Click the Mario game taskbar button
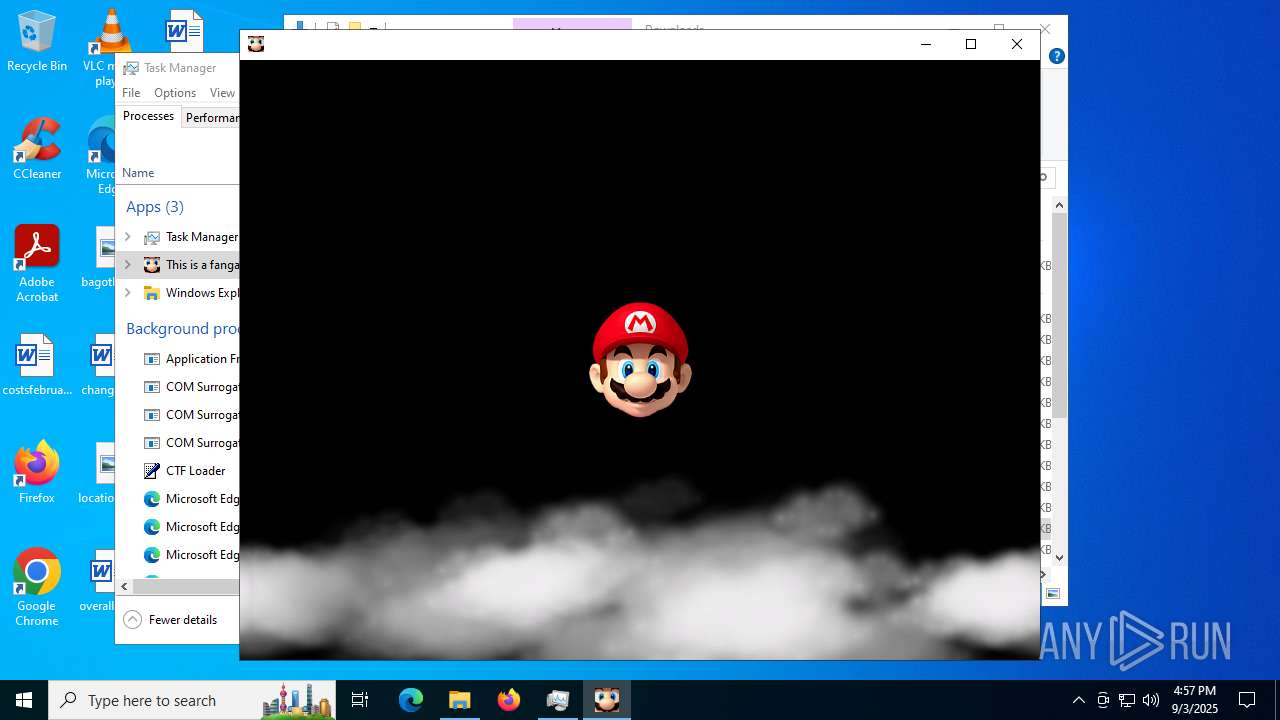The width and height of the screenshot is (1280, 720). pos(607,700)
